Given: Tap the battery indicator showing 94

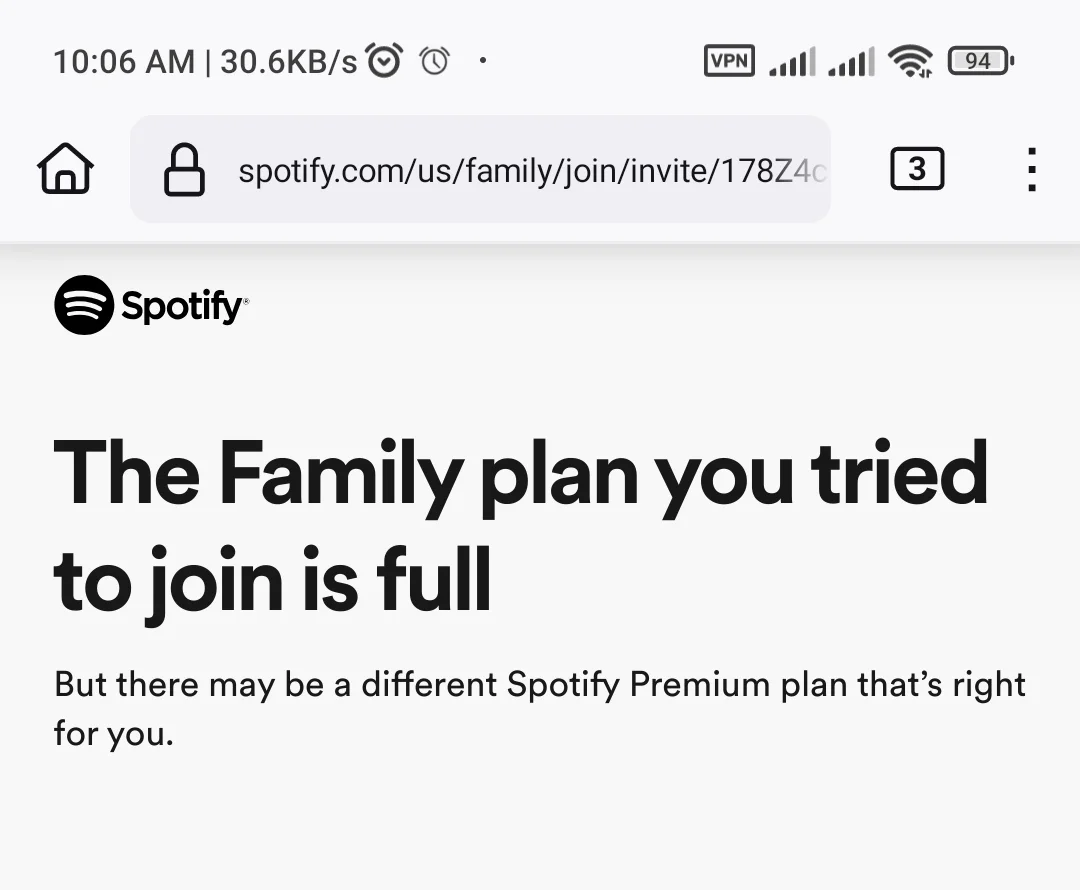Looking at the screenshot, I should tap(981, 61).
